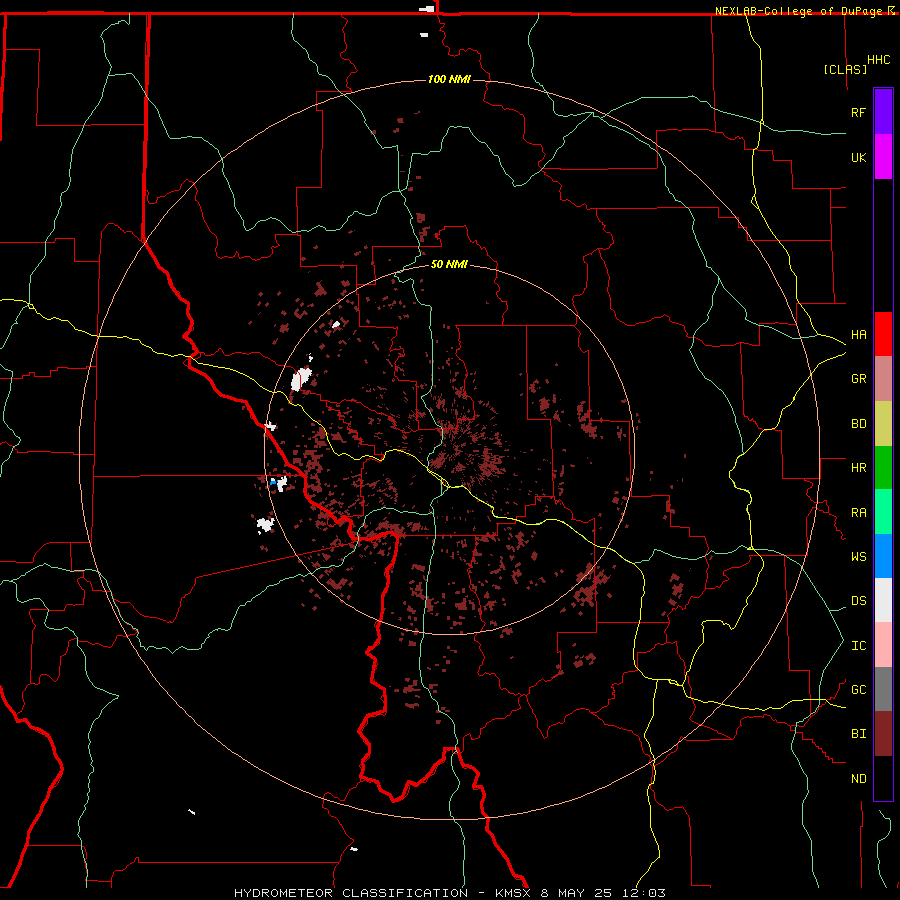Click the UK legend label

coord(858,157)
